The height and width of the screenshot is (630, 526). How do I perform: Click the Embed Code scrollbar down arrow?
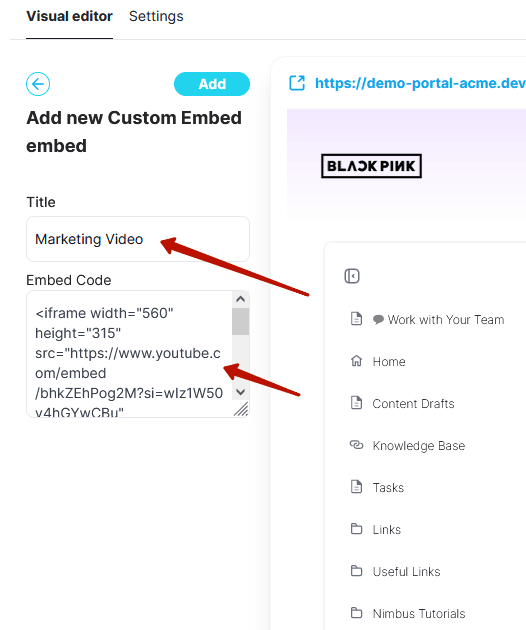click(x=241, y=392)
